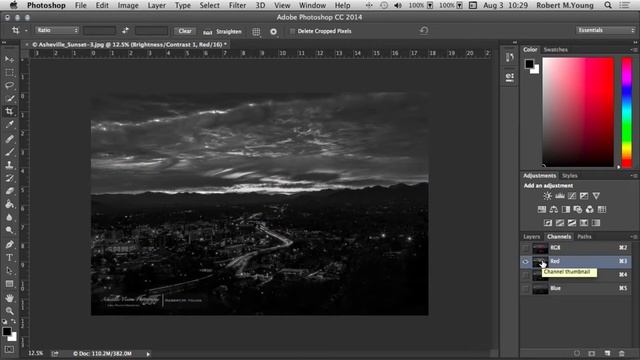Select the Paint Bucket tool

(9, 204)
